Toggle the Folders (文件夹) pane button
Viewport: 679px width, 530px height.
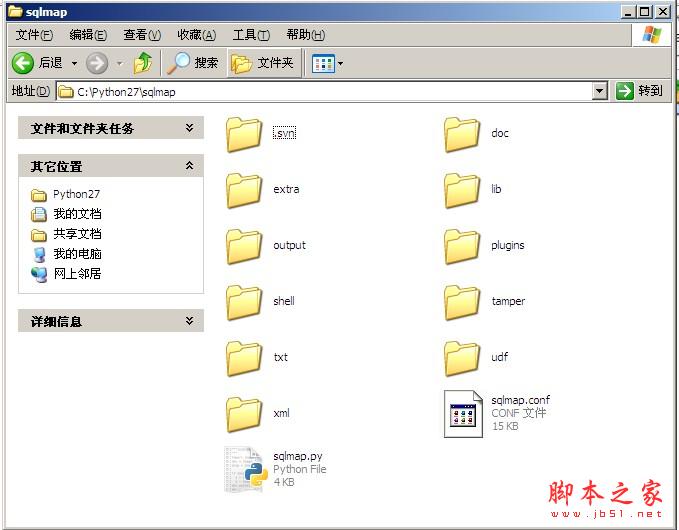[x=263, y=63]
